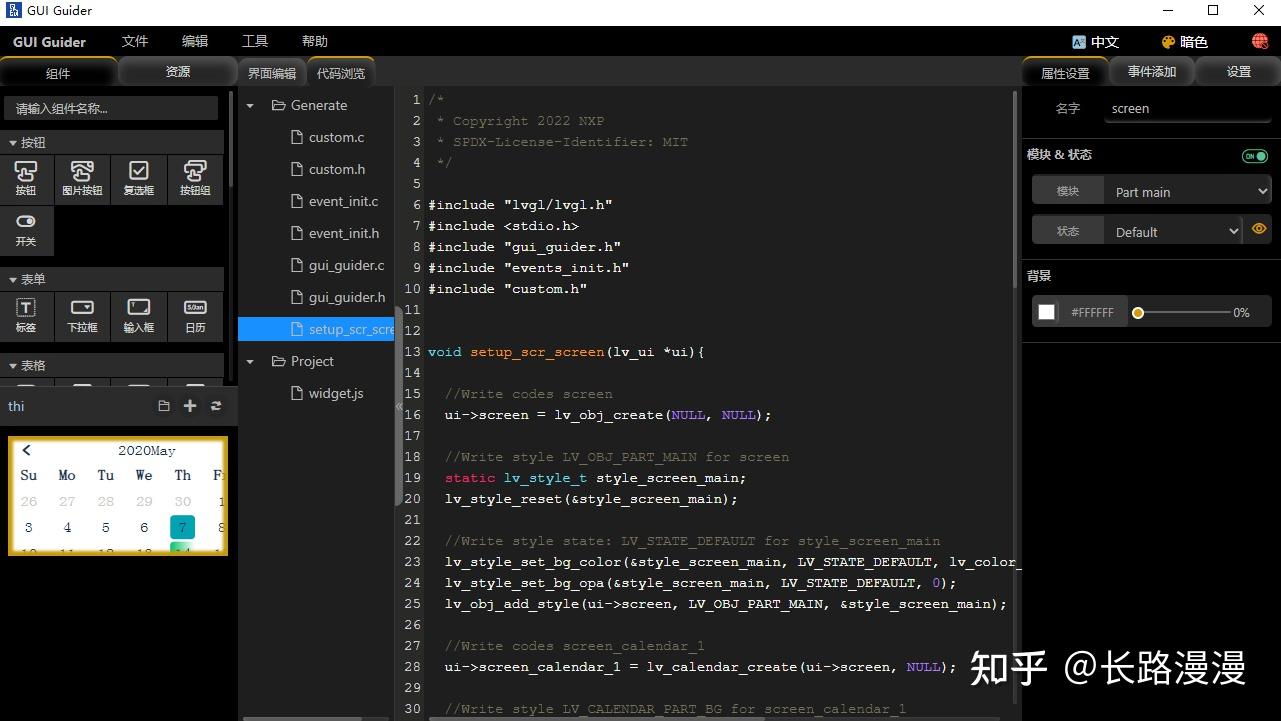
Task: Click the eye visibility toggle beside Default state
Action: [x=1259, y=229]
